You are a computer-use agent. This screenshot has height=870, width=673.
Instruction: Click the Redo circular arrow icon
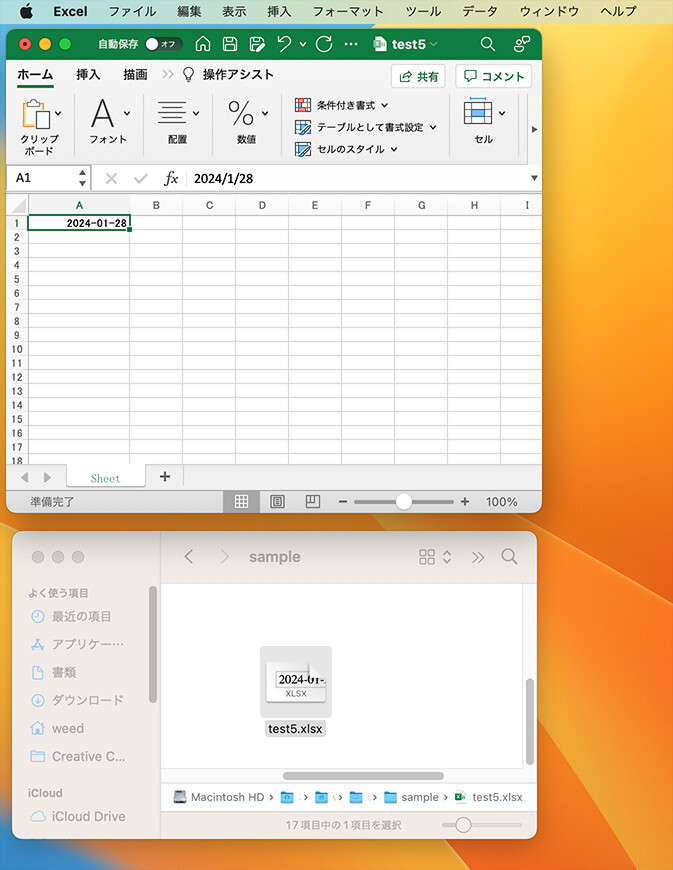point(324,44)
